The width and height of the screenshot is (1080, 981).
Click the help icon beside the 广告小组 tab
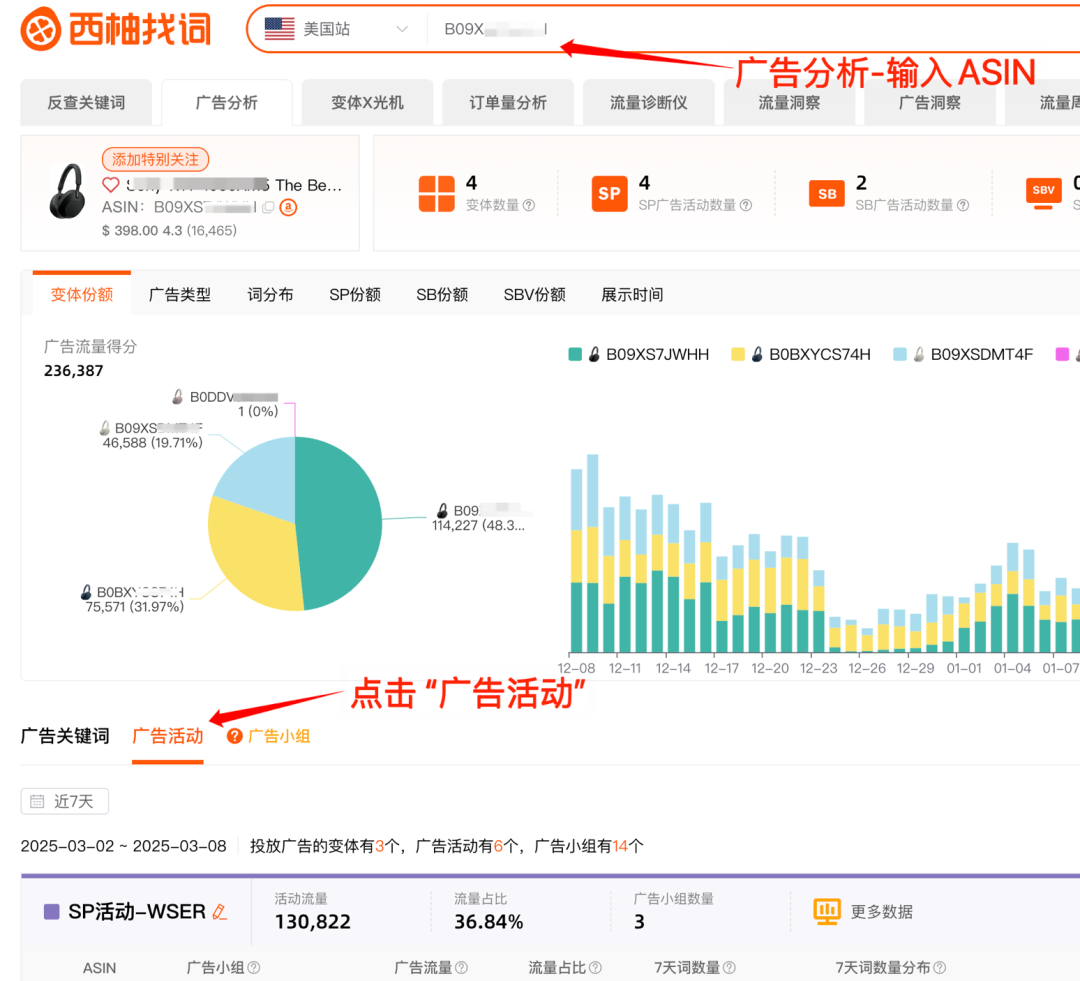pyautogui.click(x=234, y=736)
